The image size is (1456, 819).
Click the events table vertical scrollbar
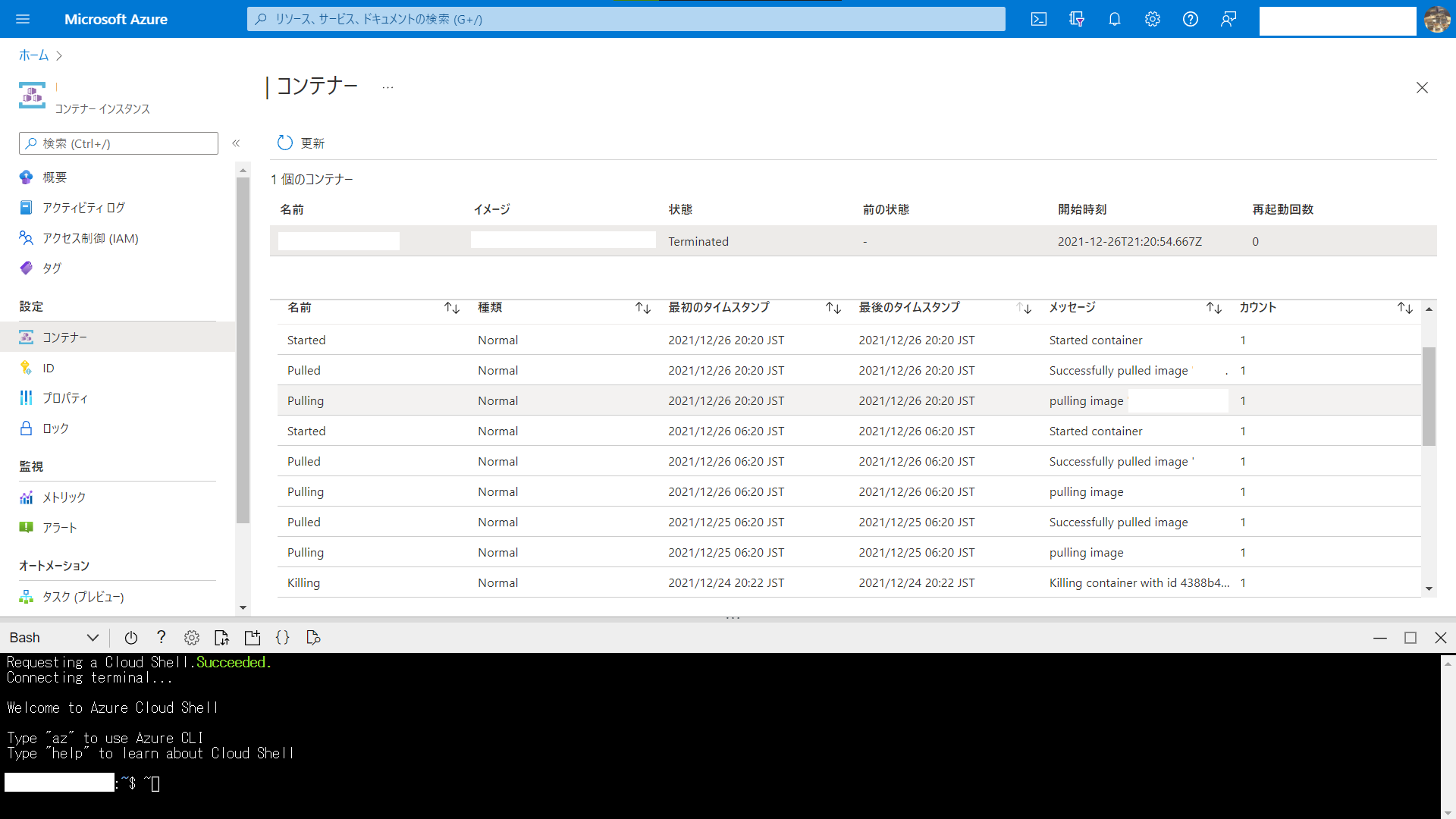1429,396
